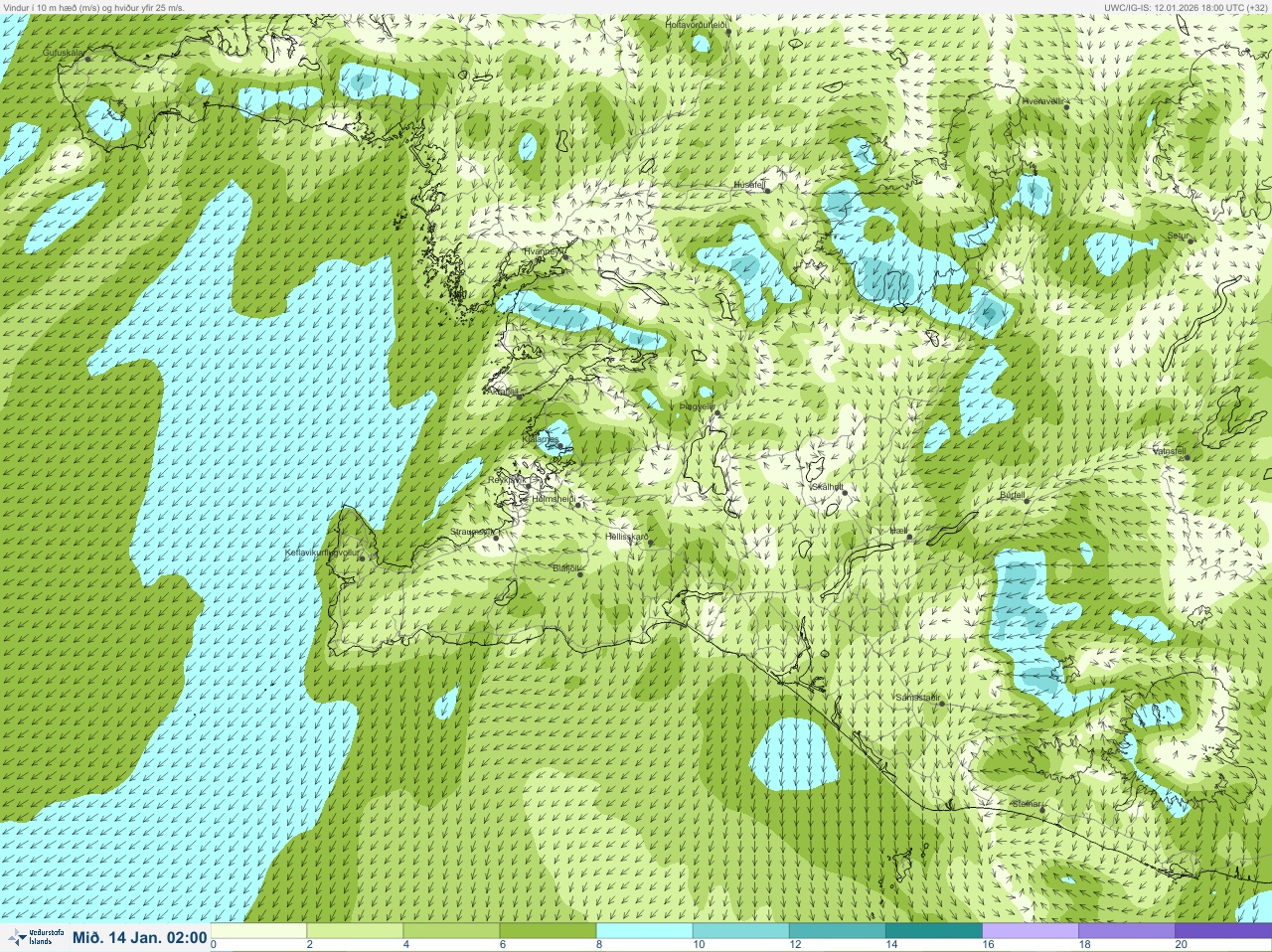Select the 8–10 m/s cyan legend swatch
Screen dimensions: 1272x952
tap(645, 931)
